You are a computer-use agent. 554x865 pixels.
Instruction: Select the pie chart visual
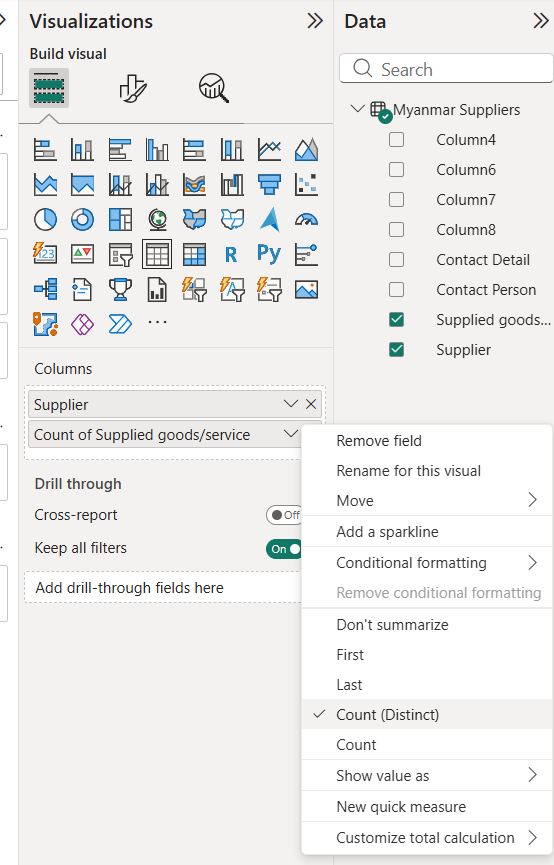[45, 220]
